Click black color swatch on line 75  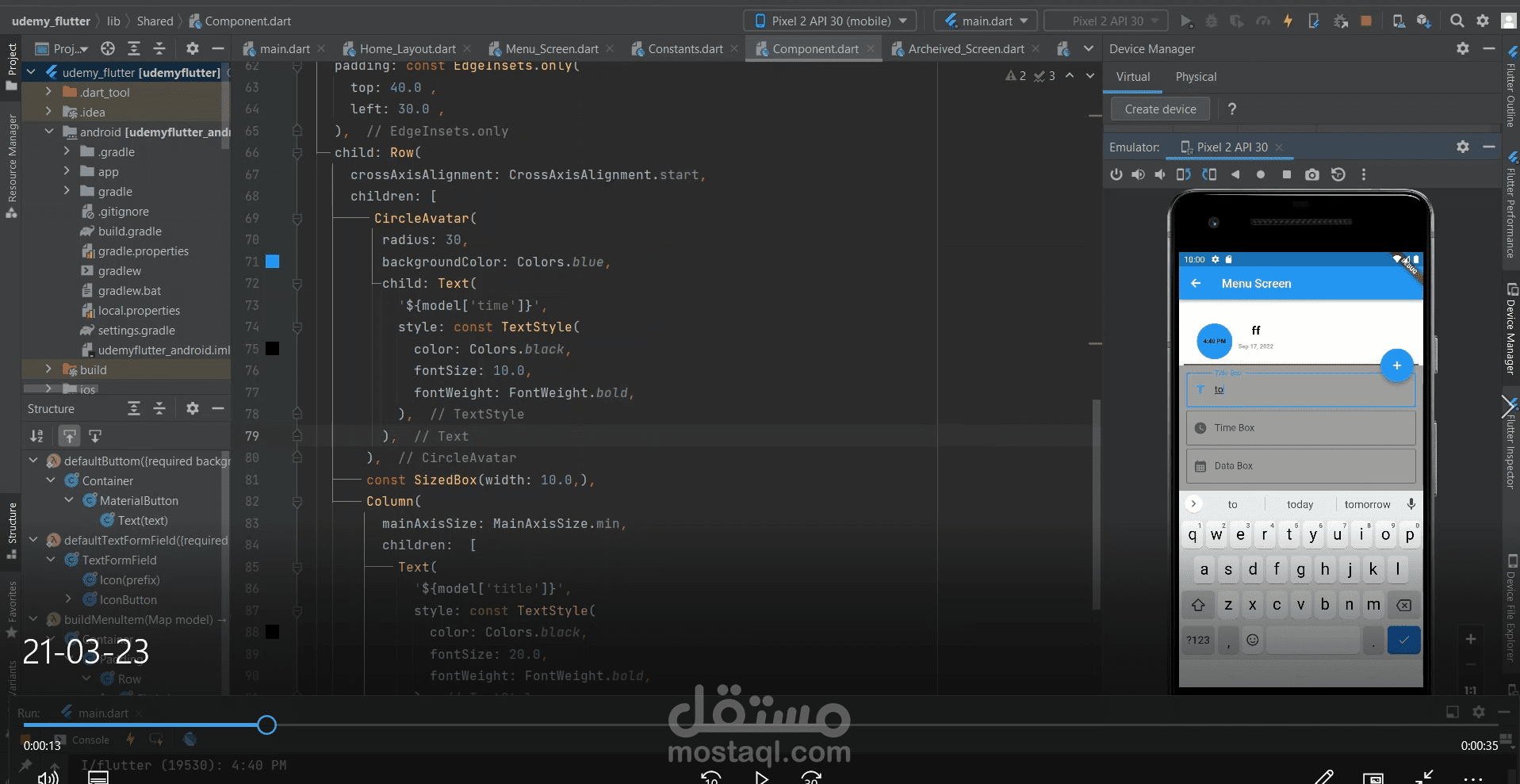[x=272, y=349]
